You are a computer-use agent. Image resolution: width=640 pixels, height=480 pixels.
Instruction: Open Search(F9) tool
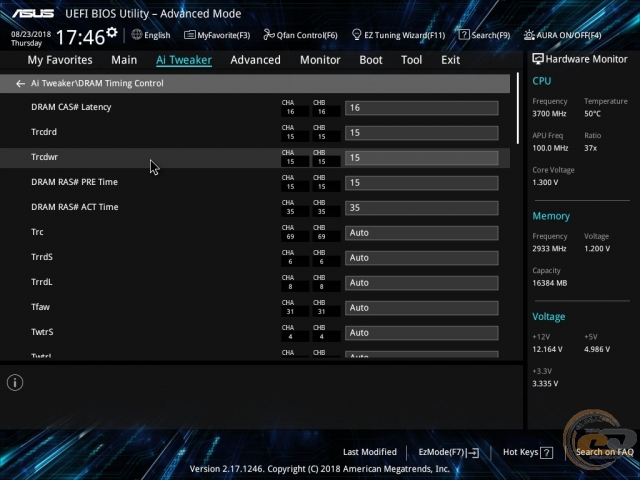[484, 35]
